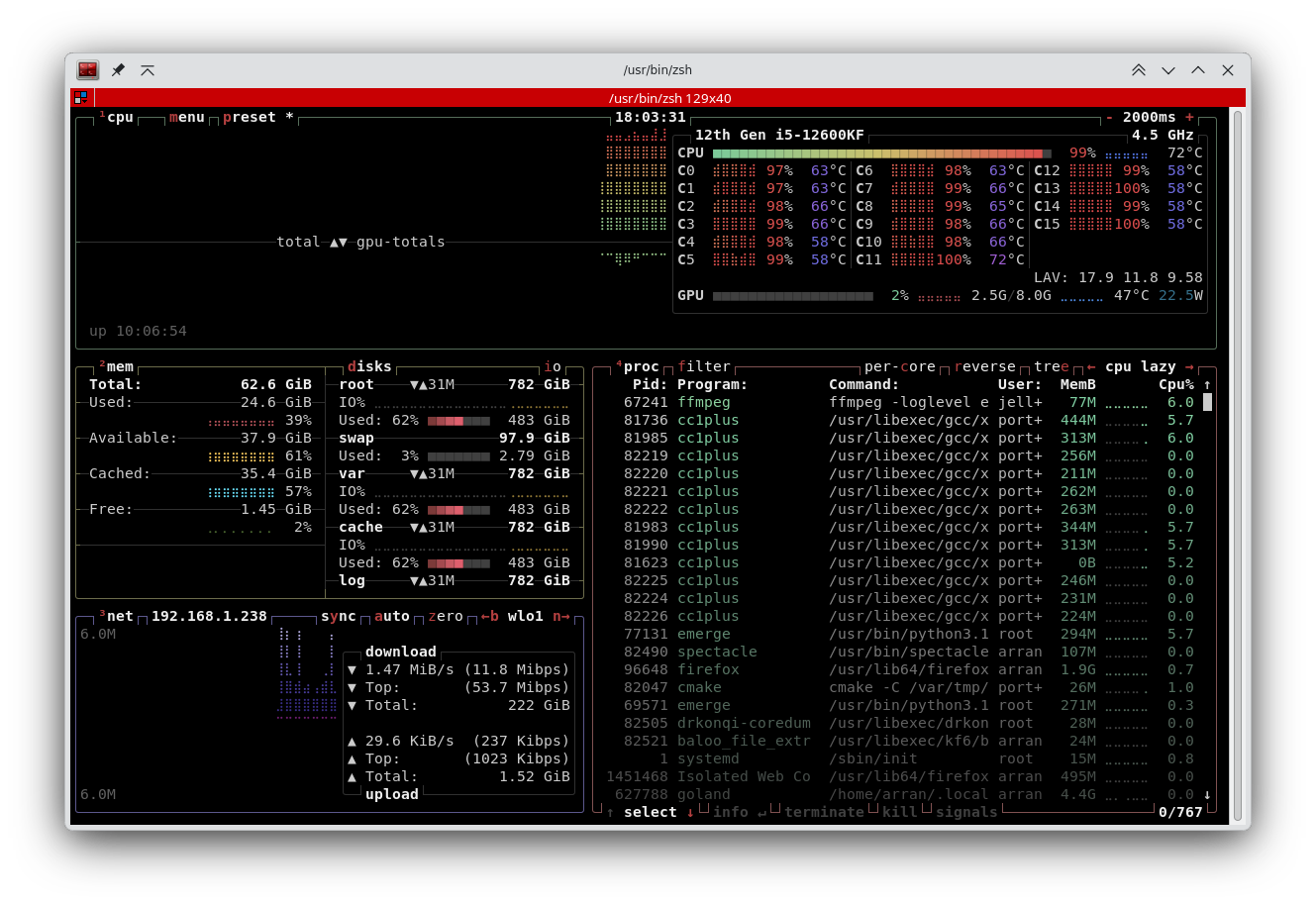Screen dimensions: 1316x907
Task: Select the firefox process with pid 96648
Action: coord(901,669)
